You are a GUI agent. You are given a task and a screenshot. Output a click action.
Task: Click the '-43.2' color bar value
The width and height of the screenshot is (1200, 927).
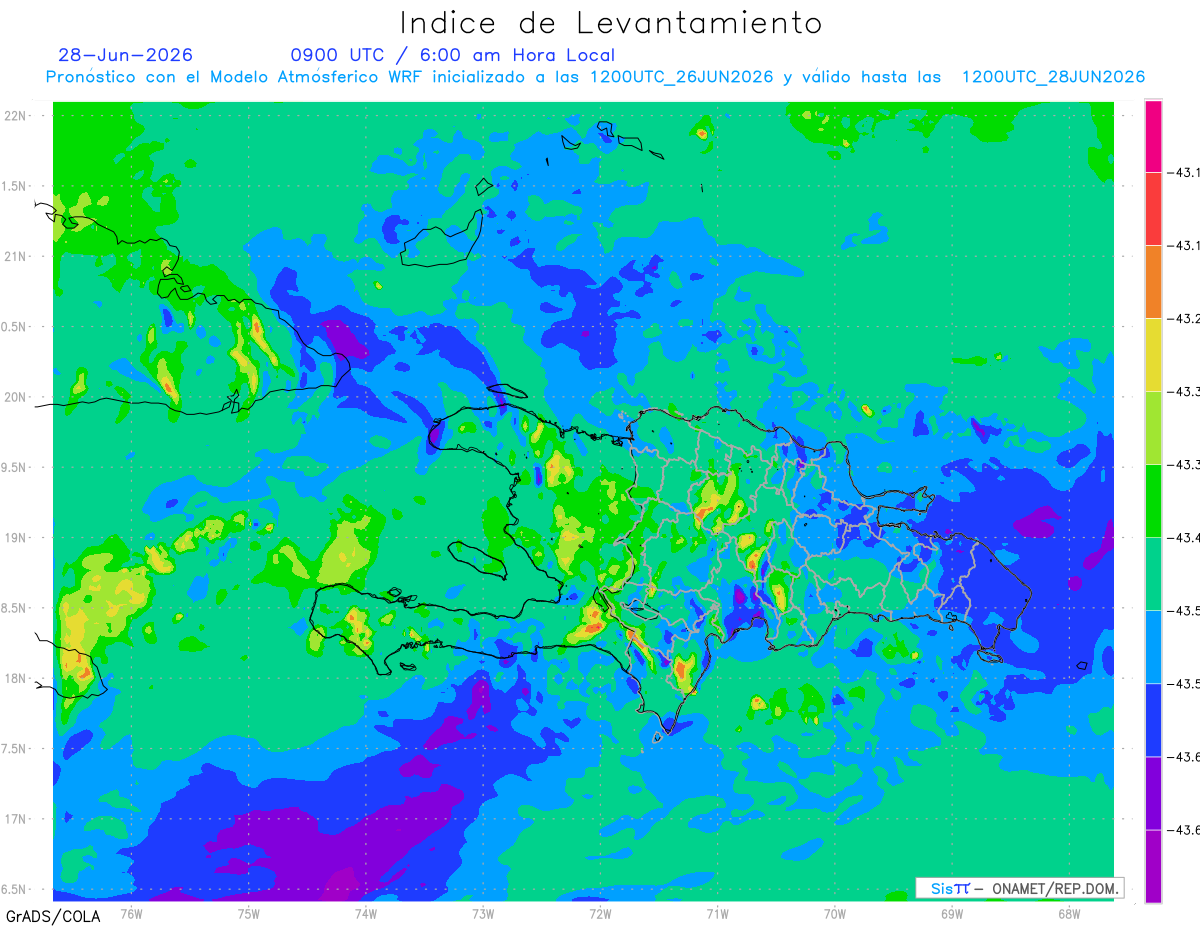pos(1186,319)
